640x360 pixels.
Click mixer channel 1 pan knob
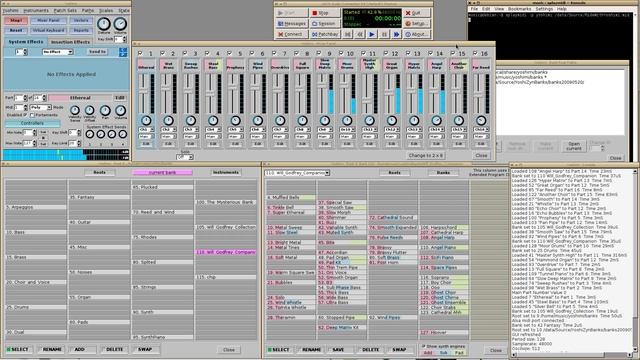pyautogui.click(x=146, y=120)
